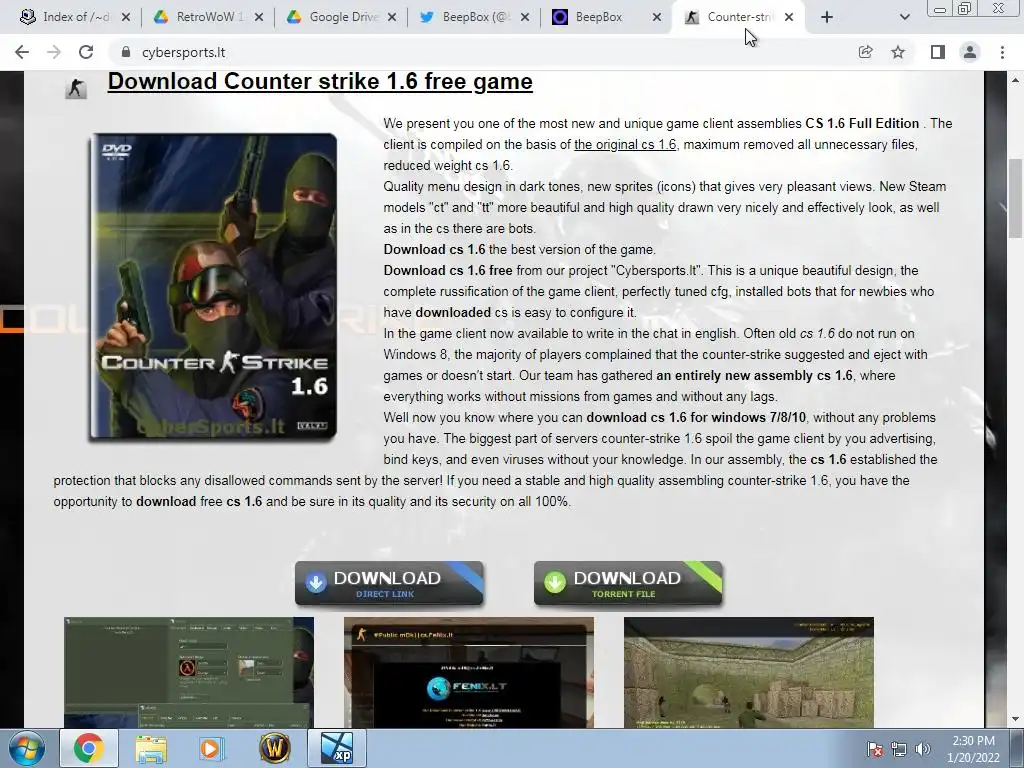Open Windows Media Player taskbar icon
Viewport: 1024px width, 768px height.
click(x=211, y=749)
